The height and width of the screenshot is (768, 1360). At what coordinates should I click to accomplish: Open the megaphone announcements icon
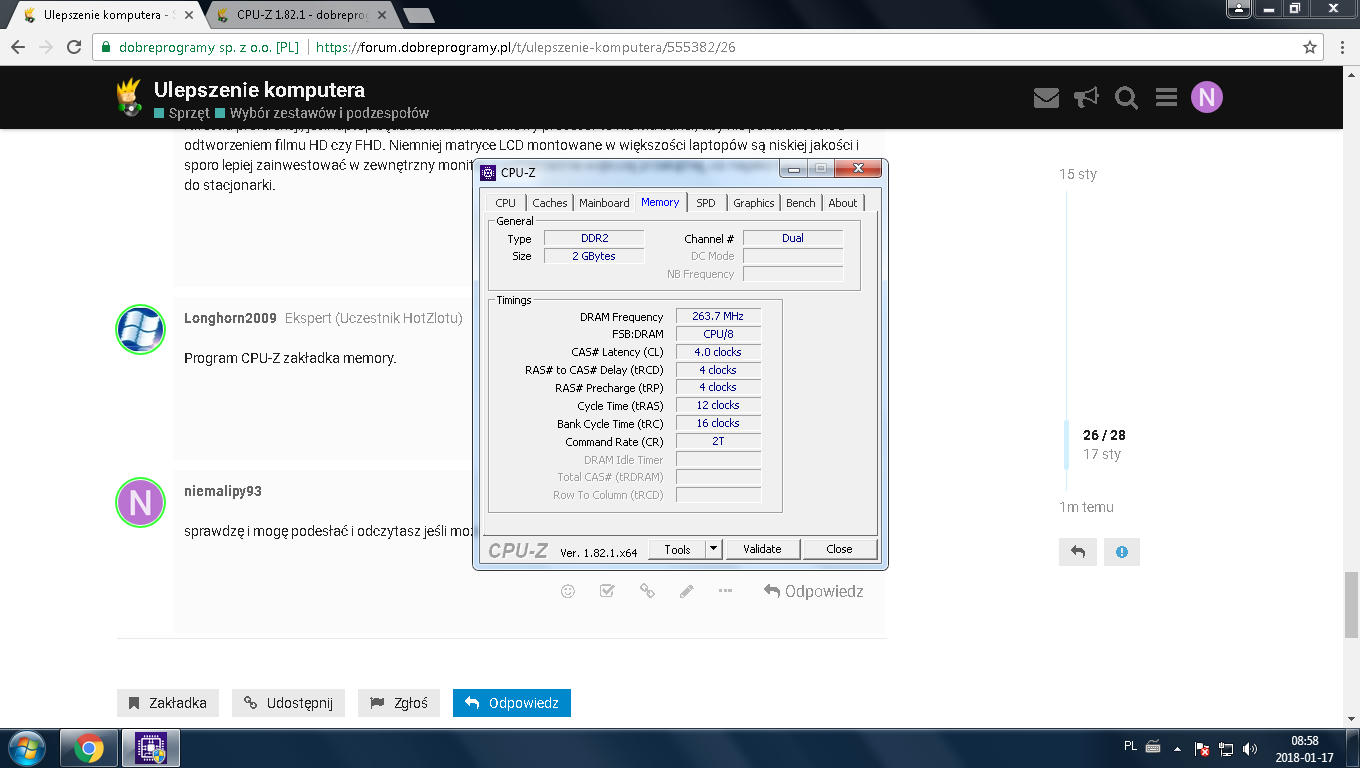point(1086,97)
